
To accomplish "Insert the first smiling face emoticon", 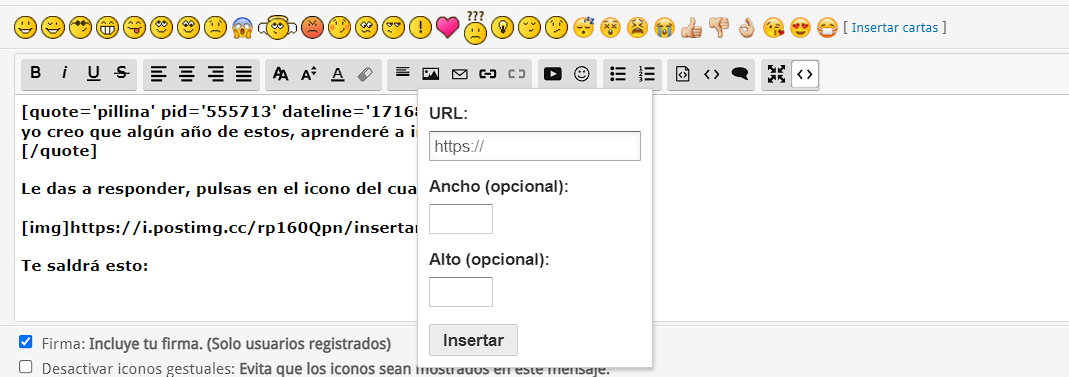I will click(x=25, y=28).
